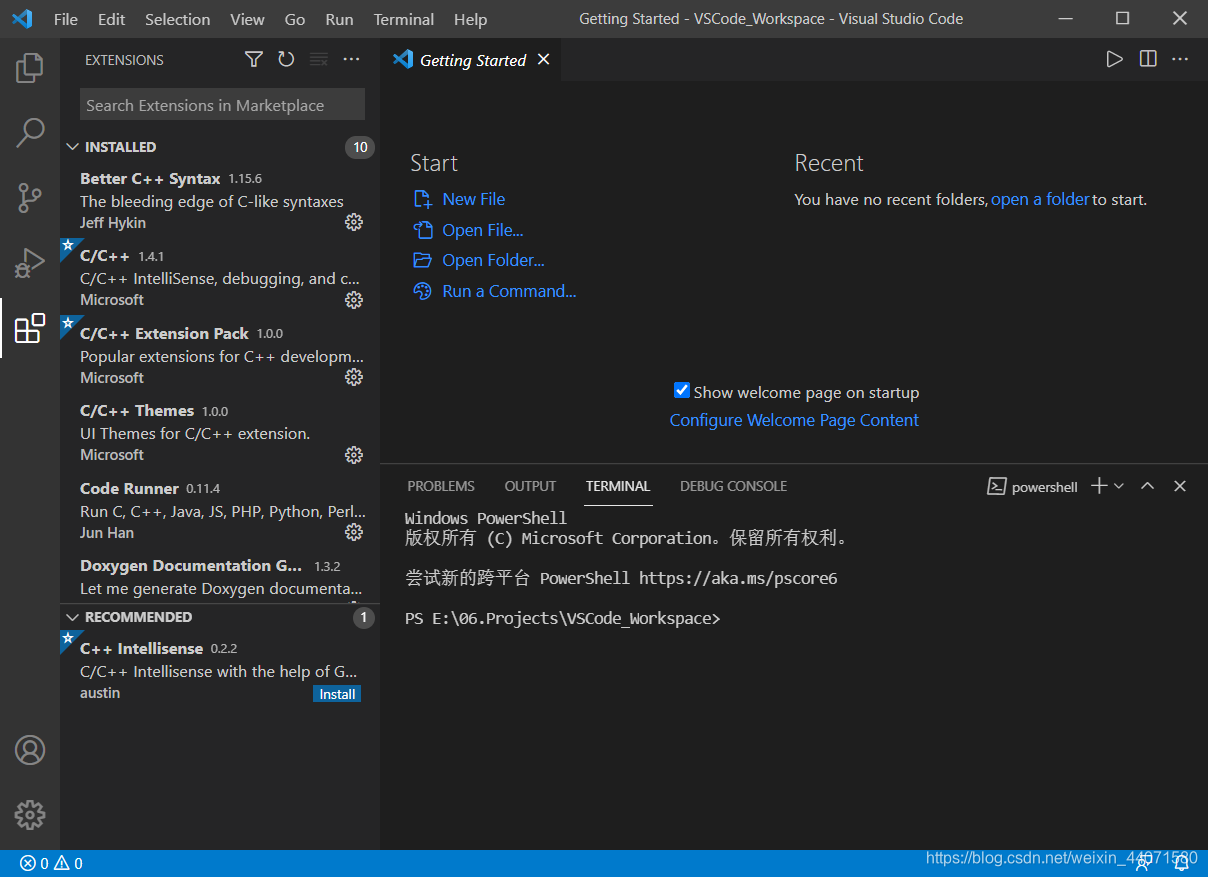Focus the Search Extensions in Marketplace field
The image size is (1208, 877).
[222, 105]
